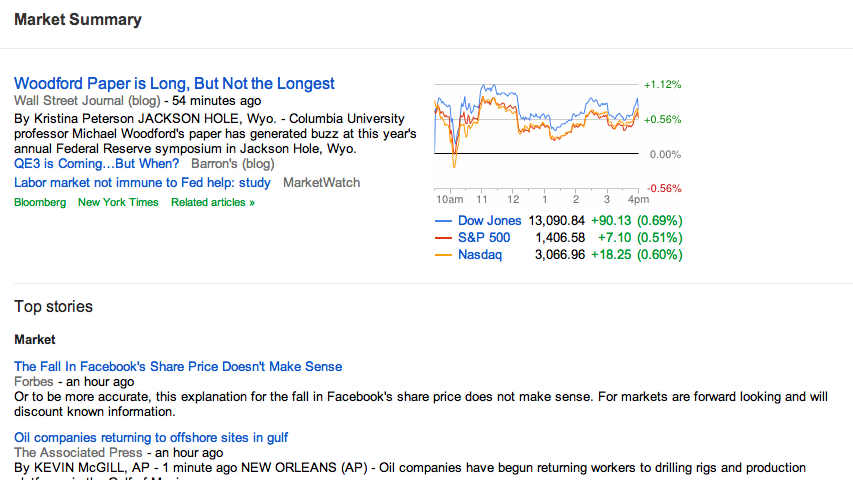
Task: Click the Nasdaq index link
Action: (x=479, y=255)
